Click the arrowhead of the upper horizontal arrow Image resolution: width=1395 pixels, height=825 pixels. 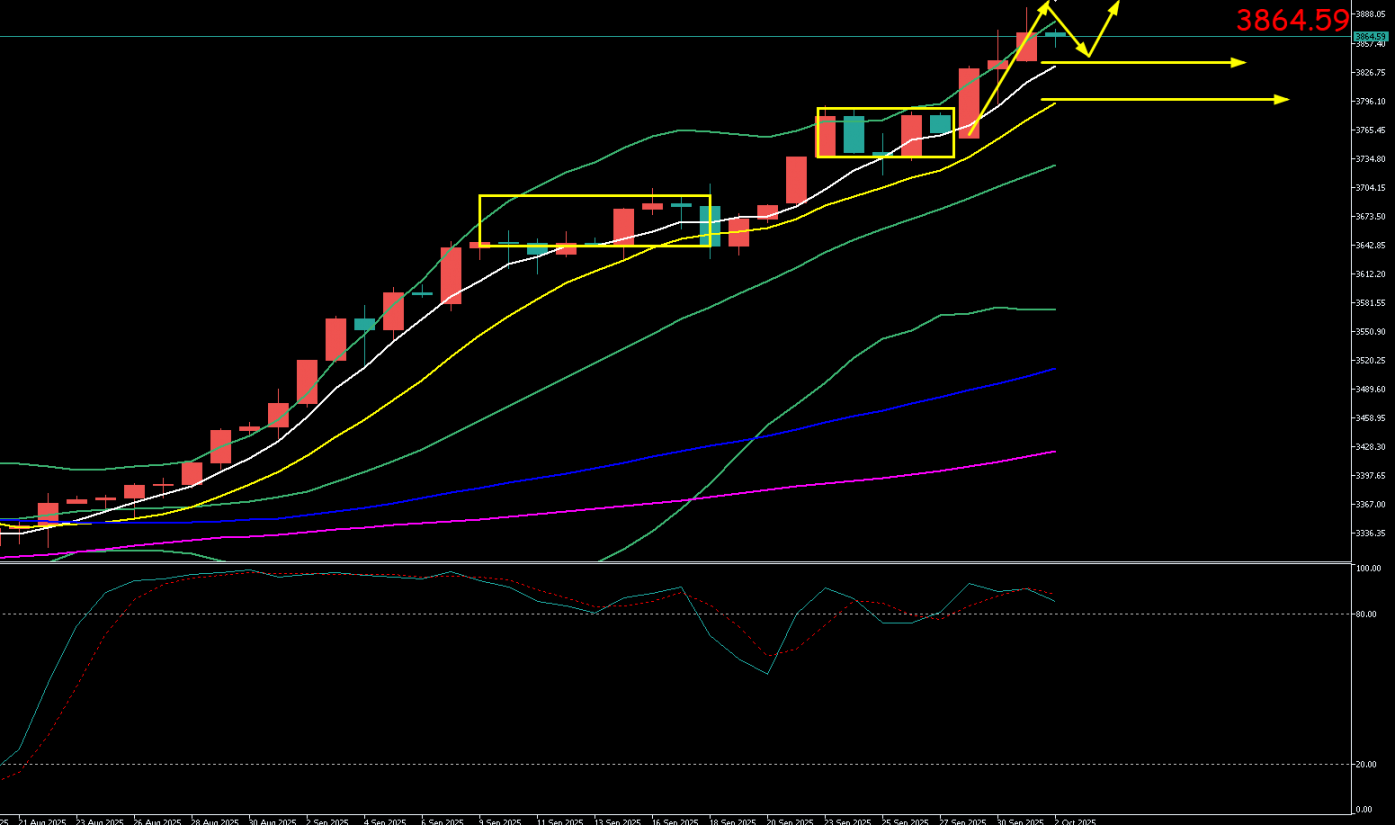point(1239,63)
